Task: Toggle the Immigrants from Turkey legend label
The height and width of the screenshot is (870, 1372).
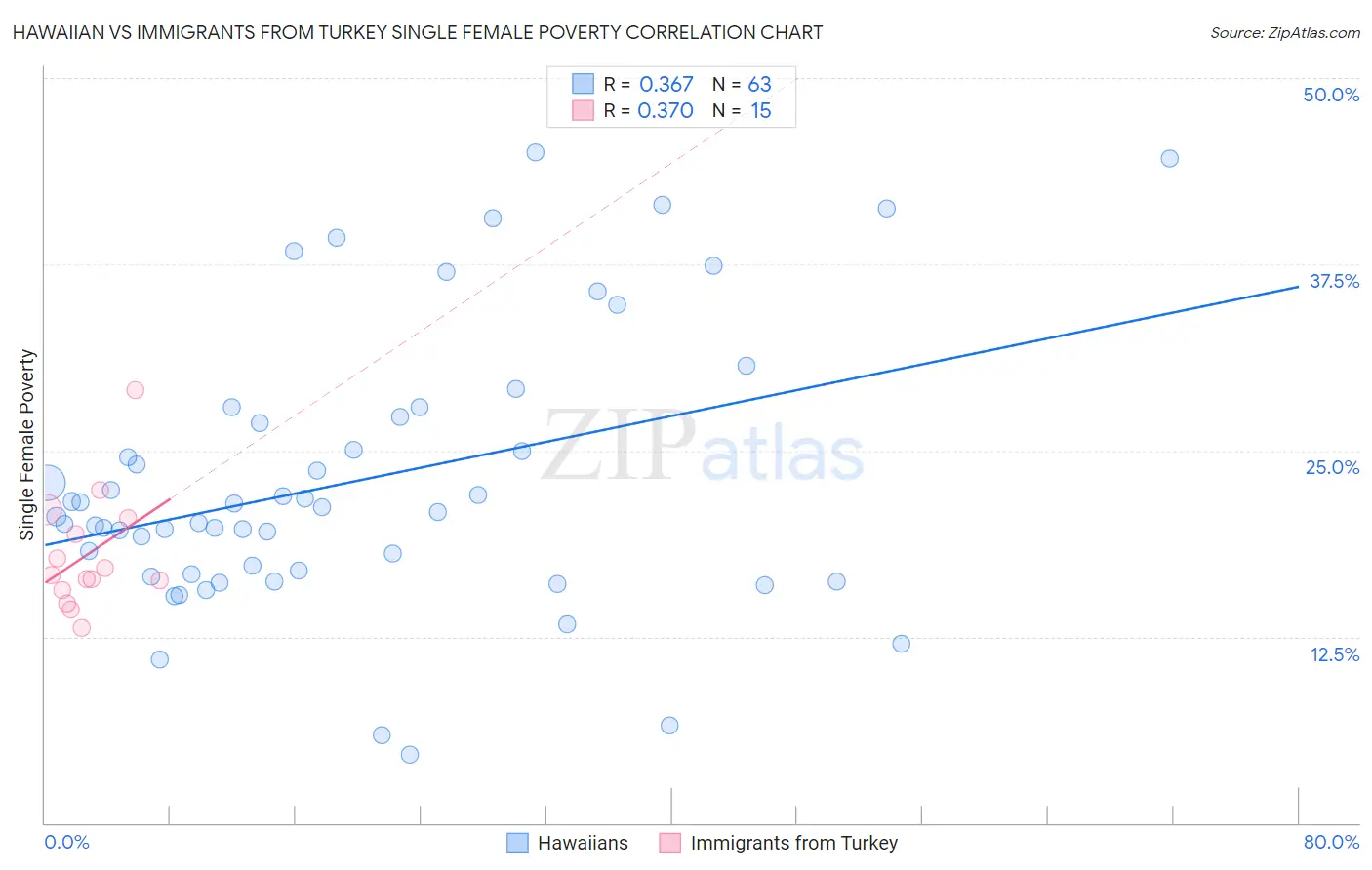Action: coord(793,843)
